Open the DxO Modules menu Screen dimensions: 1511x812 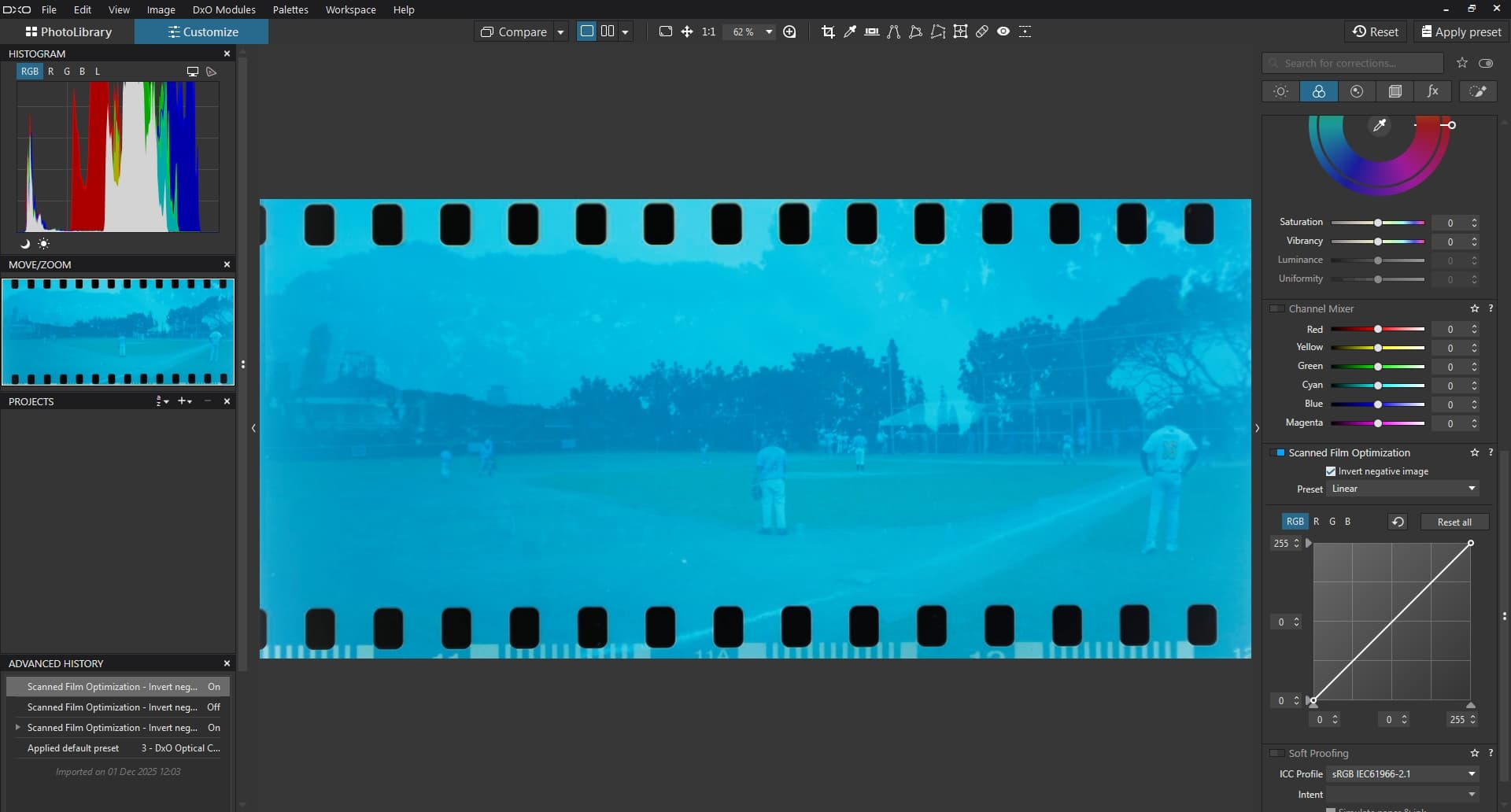point(224,9)
